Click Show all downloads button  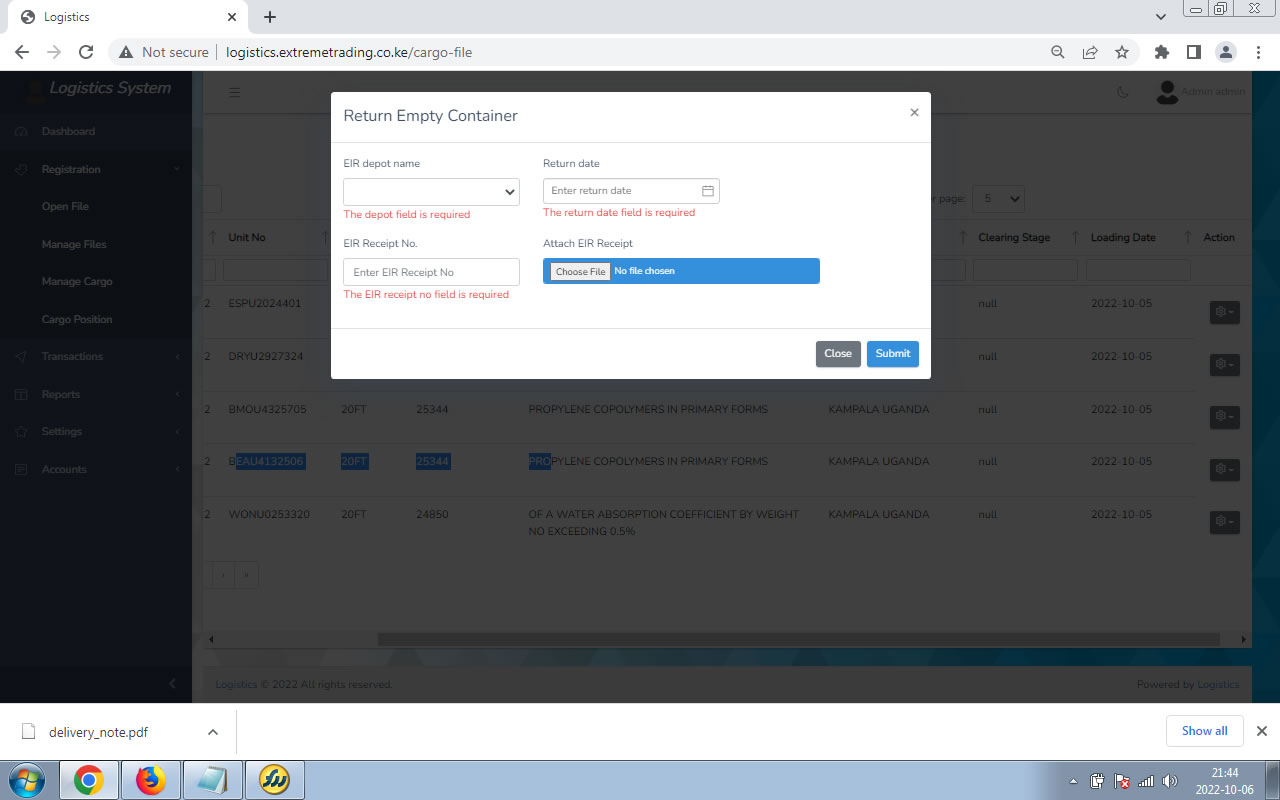point(1204,731)
